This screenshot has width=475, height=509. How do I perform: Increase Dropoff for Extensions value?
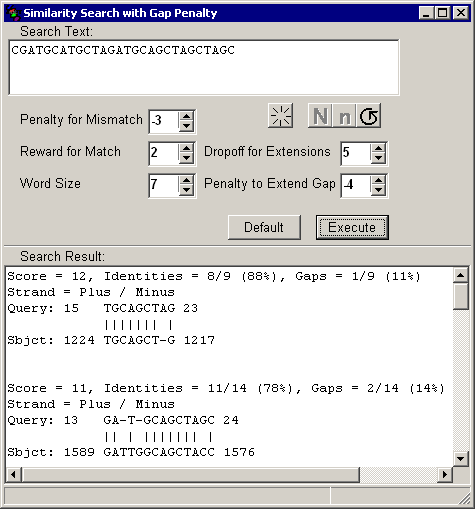point(378,148)
